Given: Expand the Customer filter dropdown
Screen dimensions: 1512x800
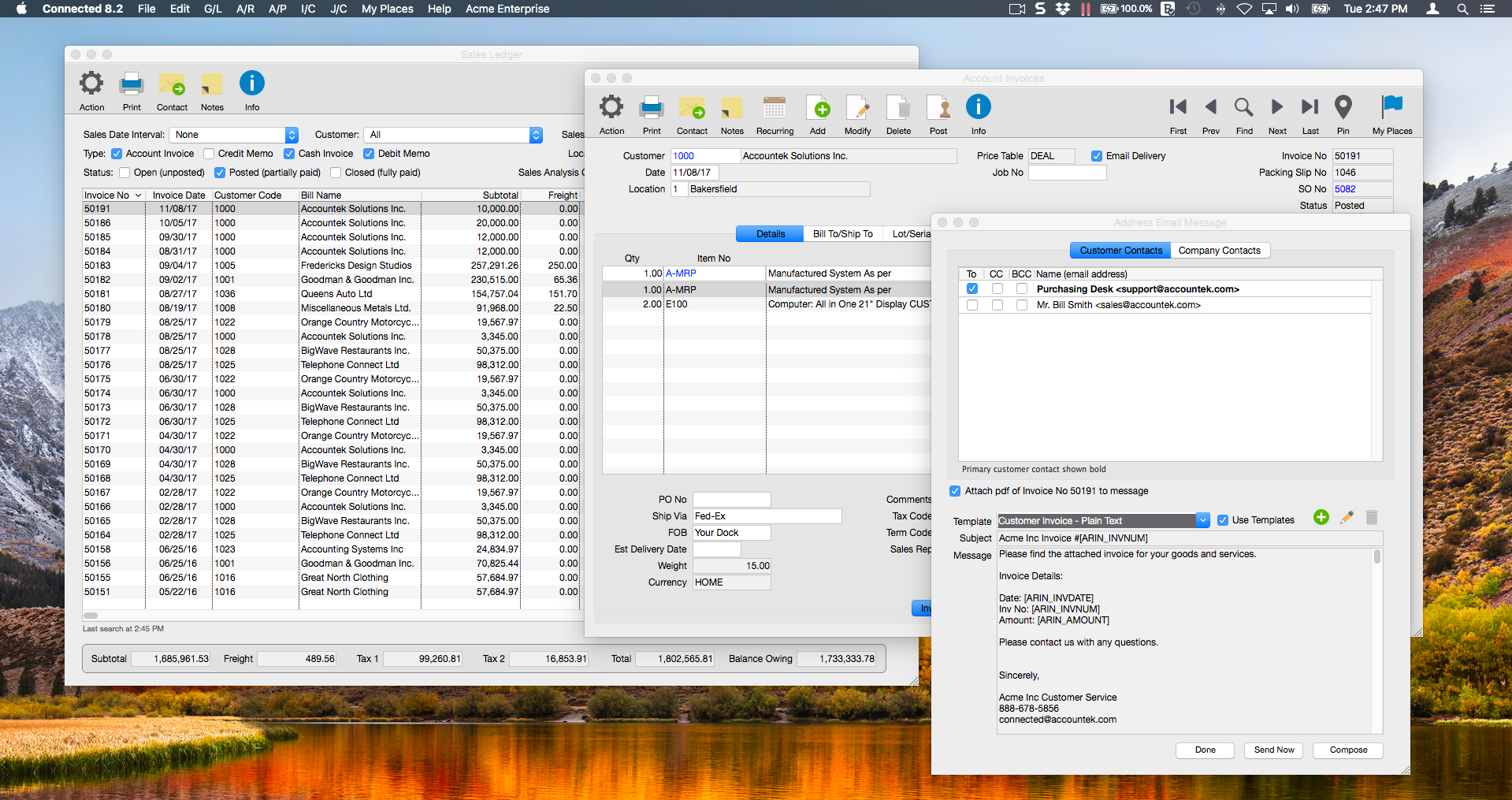Looking at the screenshot, I should pos(536,135).
